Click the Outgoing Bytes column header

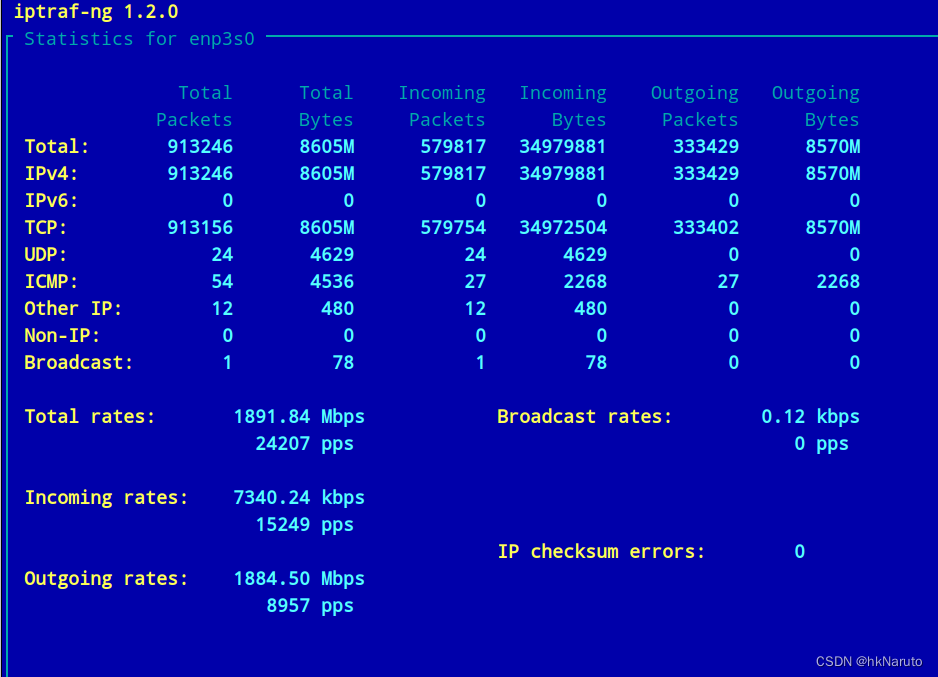coord(816,106)
